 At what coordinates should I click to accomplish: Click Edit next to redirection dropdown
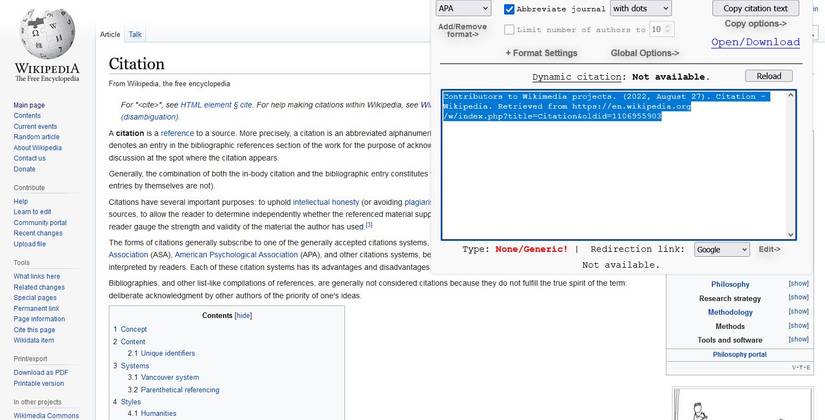769,249
